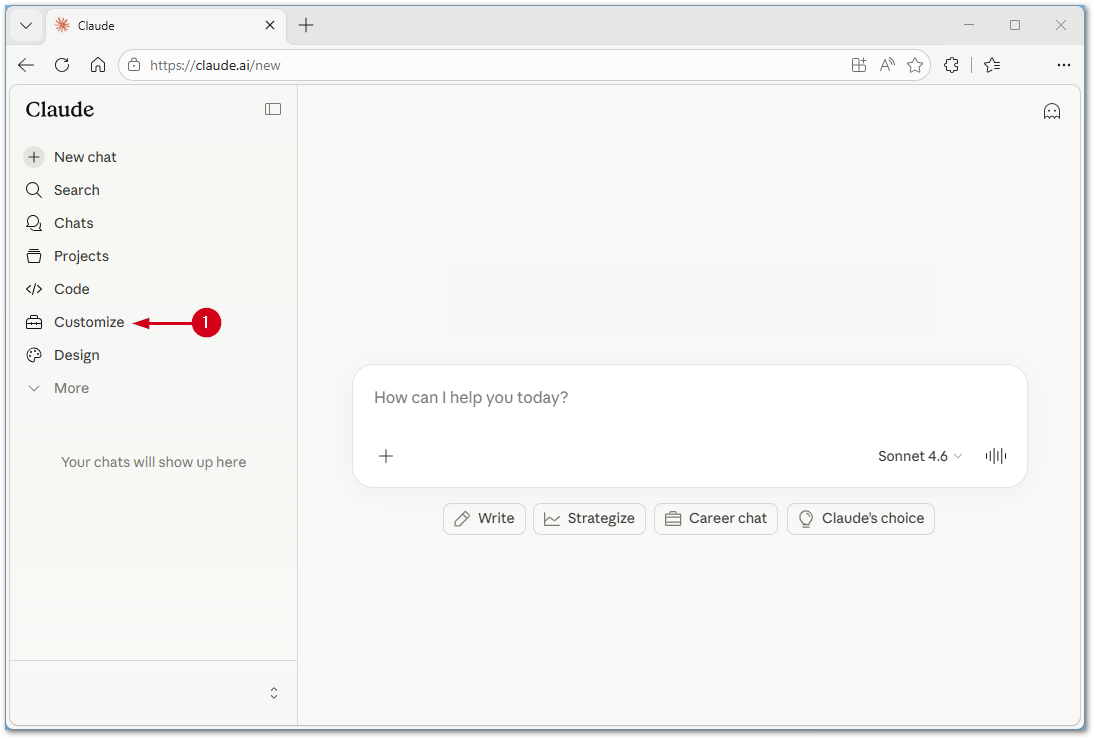The width and height of the screenshot is (1094, 739).
Task: Choose the Write suggestion chip
Action: [484, 518]
